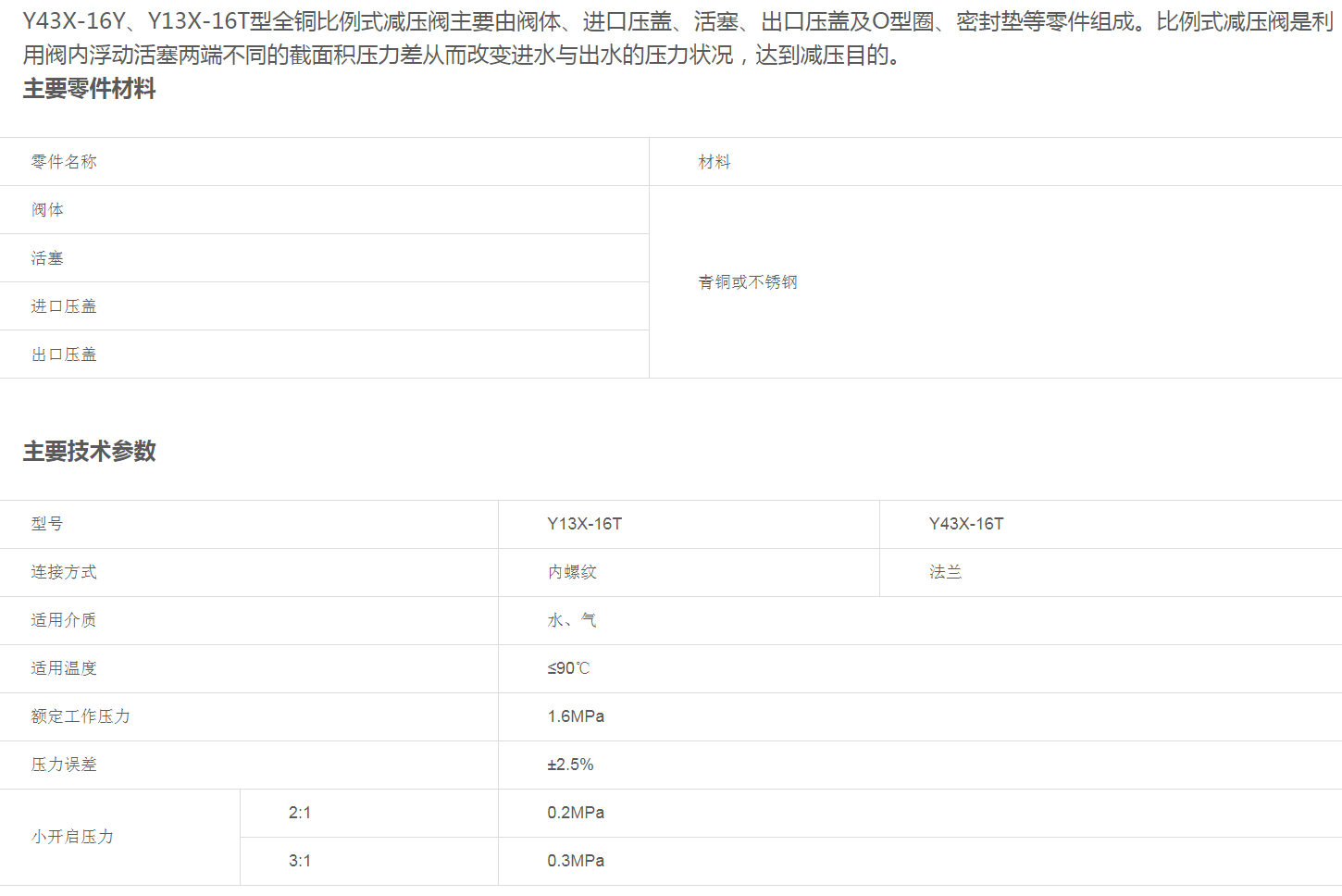Screen dimensions: 1342x896
Task: Click the 材料 column header
Action: pyautogui.click(x=714, y=162)
